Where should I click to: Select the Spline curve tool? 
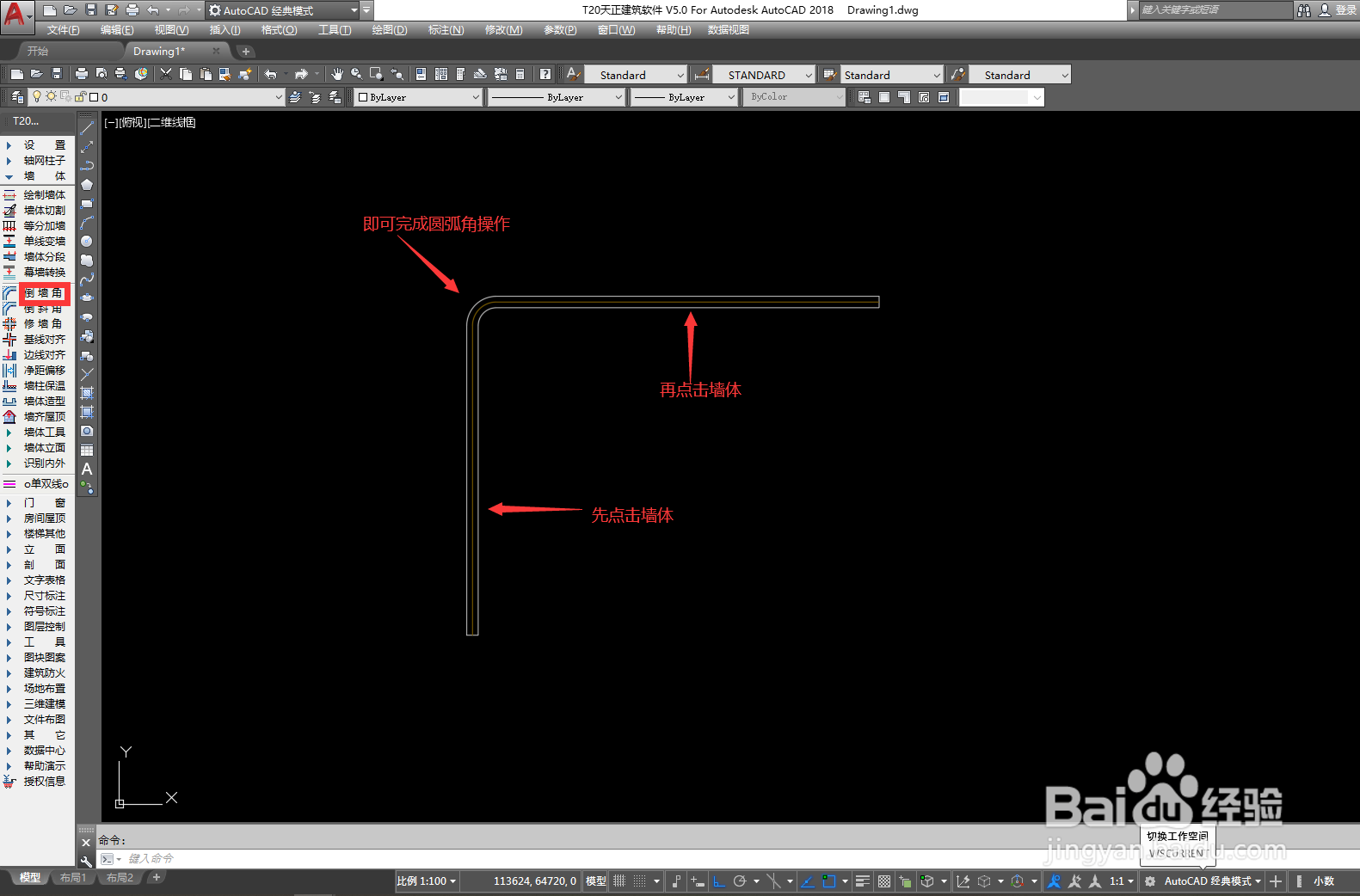[x=87, y=279]
